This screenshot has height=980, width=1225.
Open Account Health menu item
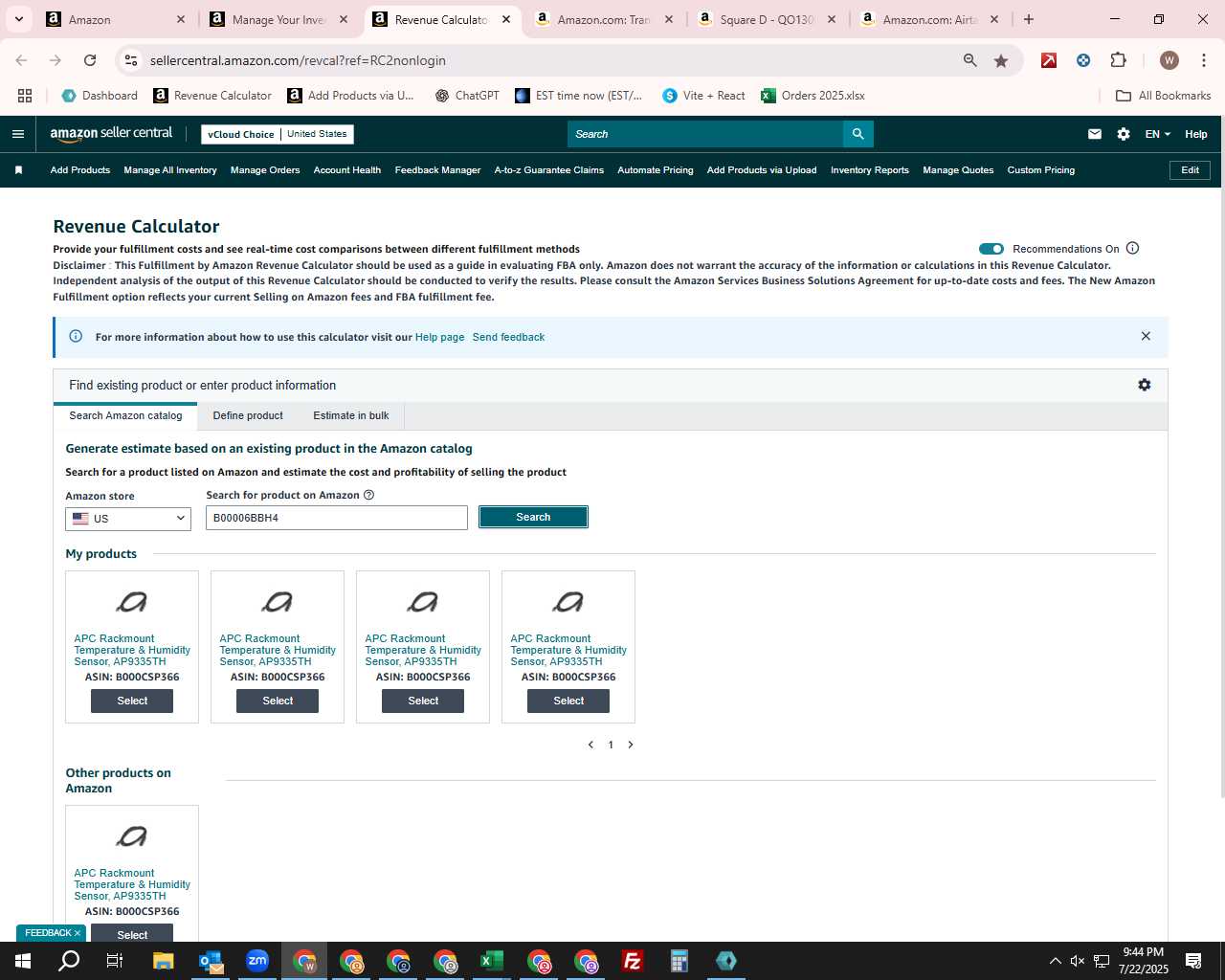(347, 170)
